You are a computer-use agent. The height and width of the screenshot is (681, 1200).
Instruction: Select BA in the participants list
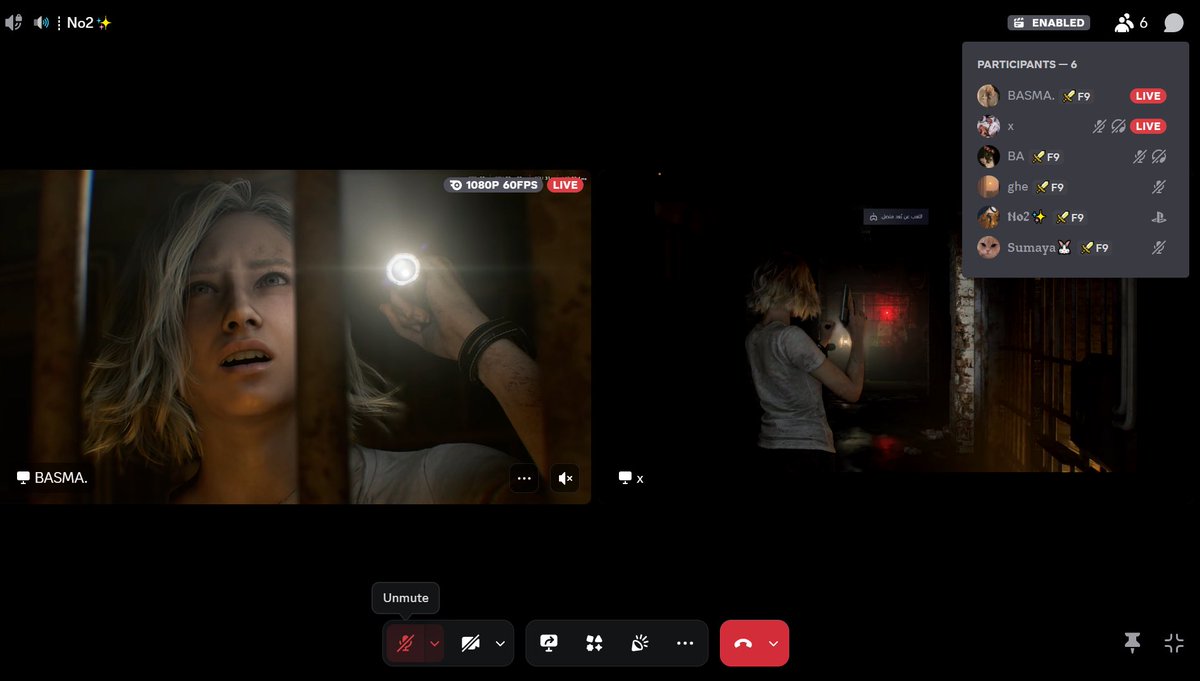[x=1075, y=156]
